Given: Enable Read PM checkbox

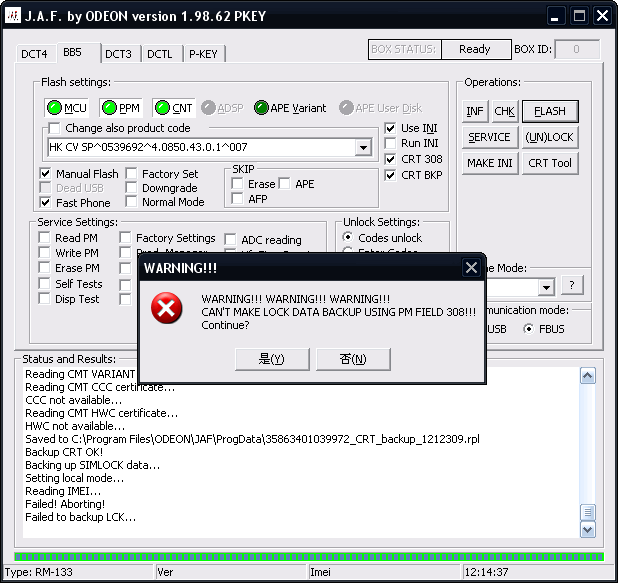Looking at the screenshot, I should click(45, 238).
